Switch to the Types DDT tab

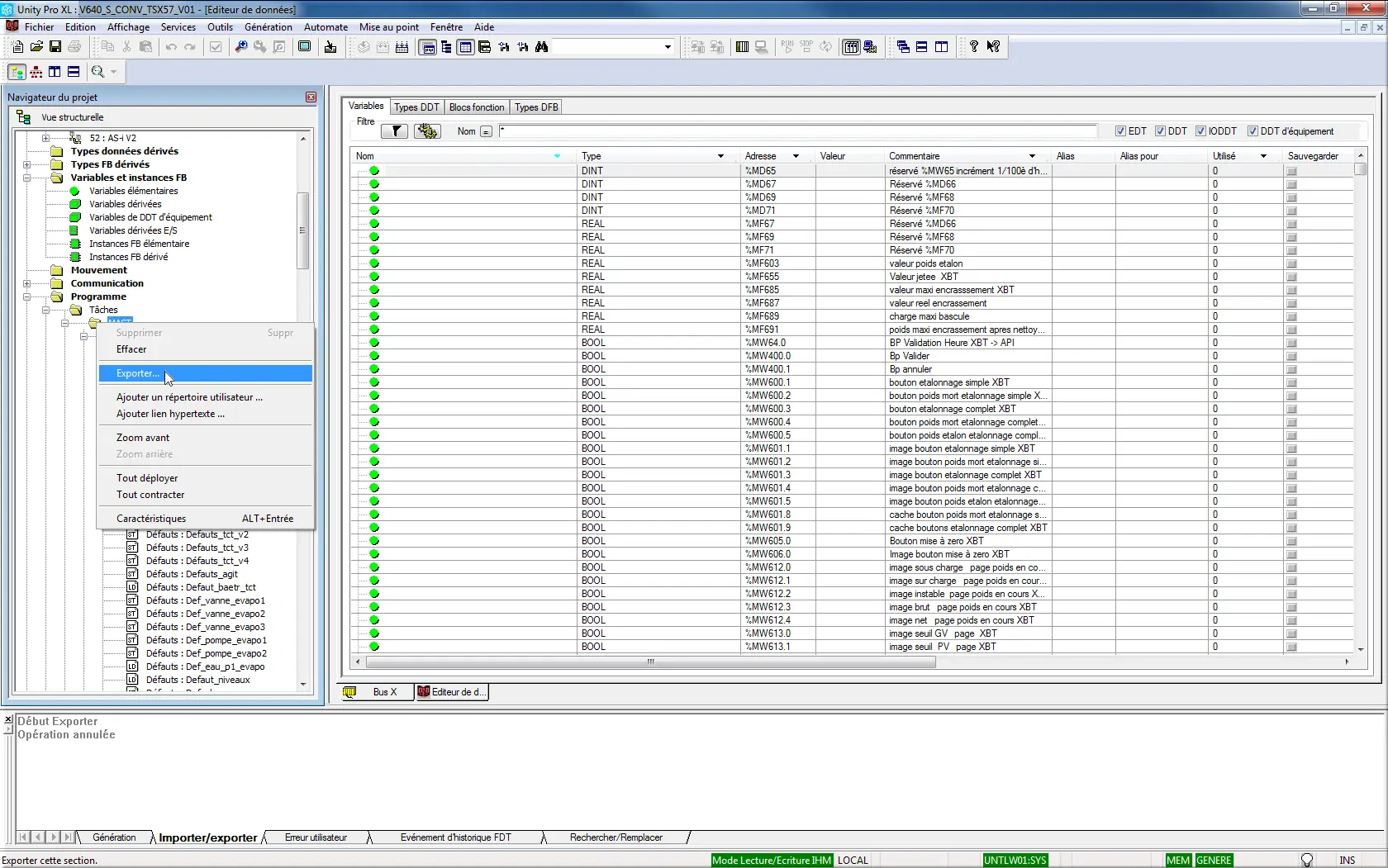tap(416, 107)
